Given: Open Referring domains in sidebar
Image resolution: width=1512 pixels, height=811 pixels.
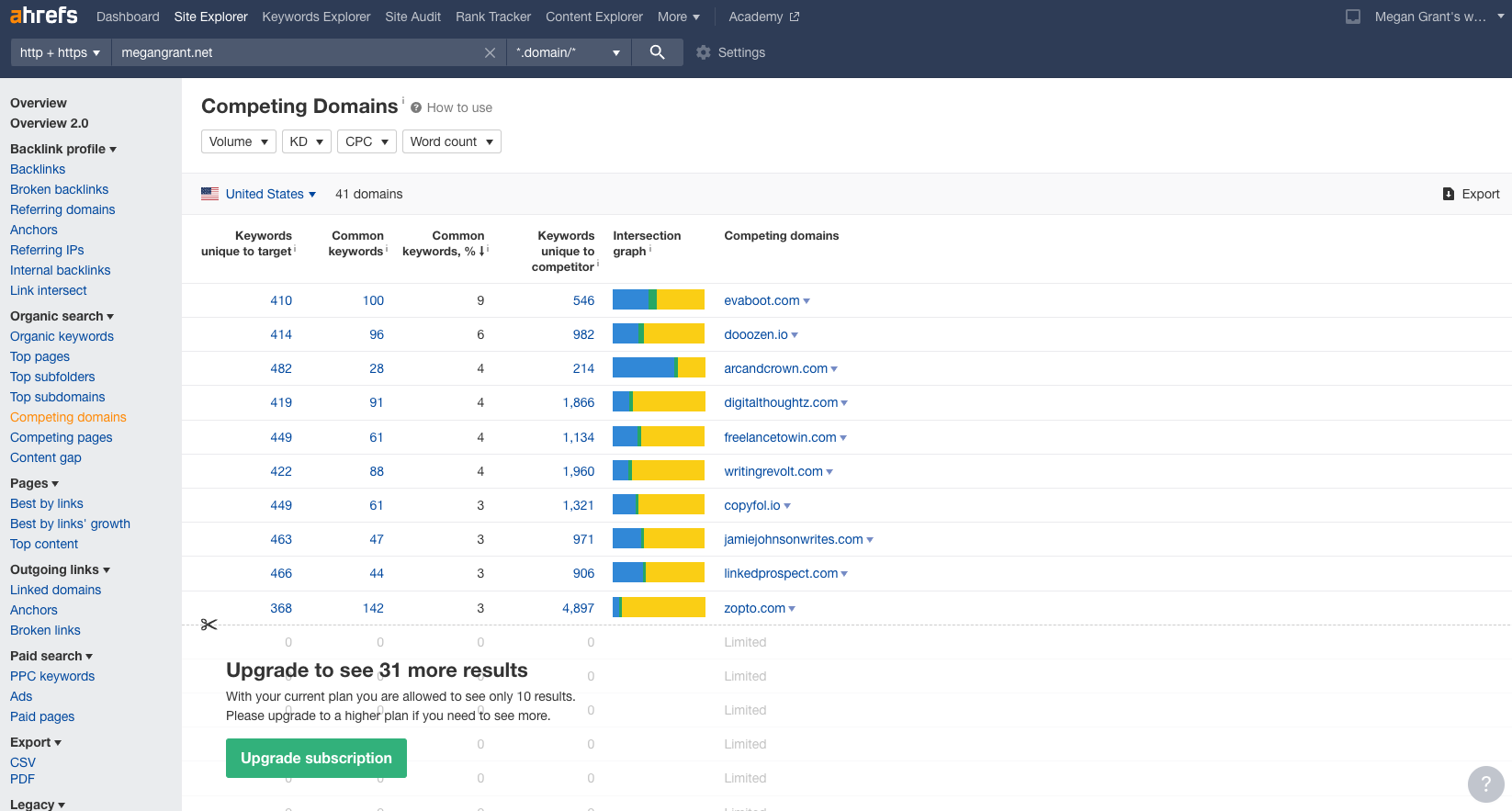Looking at the screenshot, I should click(62, 209).
